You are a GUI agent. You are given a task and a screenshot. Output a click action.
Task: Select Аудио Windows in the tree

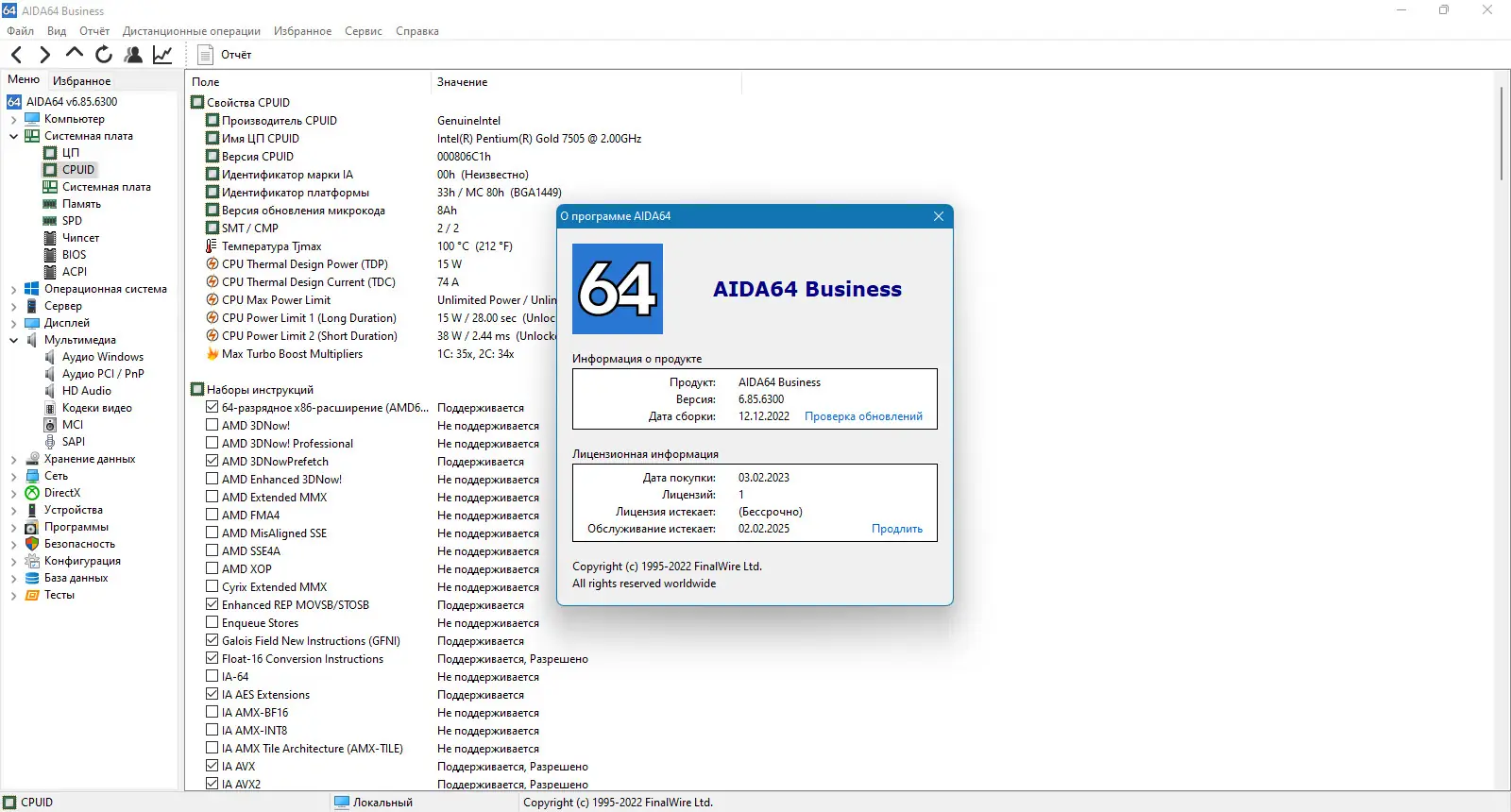click(103, 357)
